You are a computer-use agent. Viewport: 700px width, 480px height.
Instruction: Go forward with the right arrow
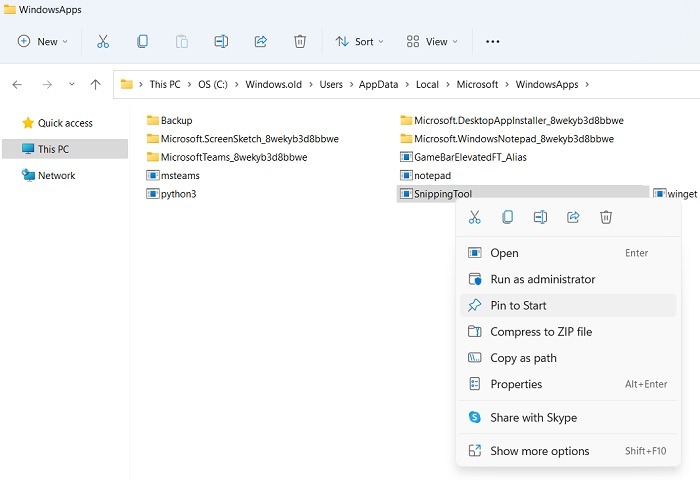[x=47, y=84]
